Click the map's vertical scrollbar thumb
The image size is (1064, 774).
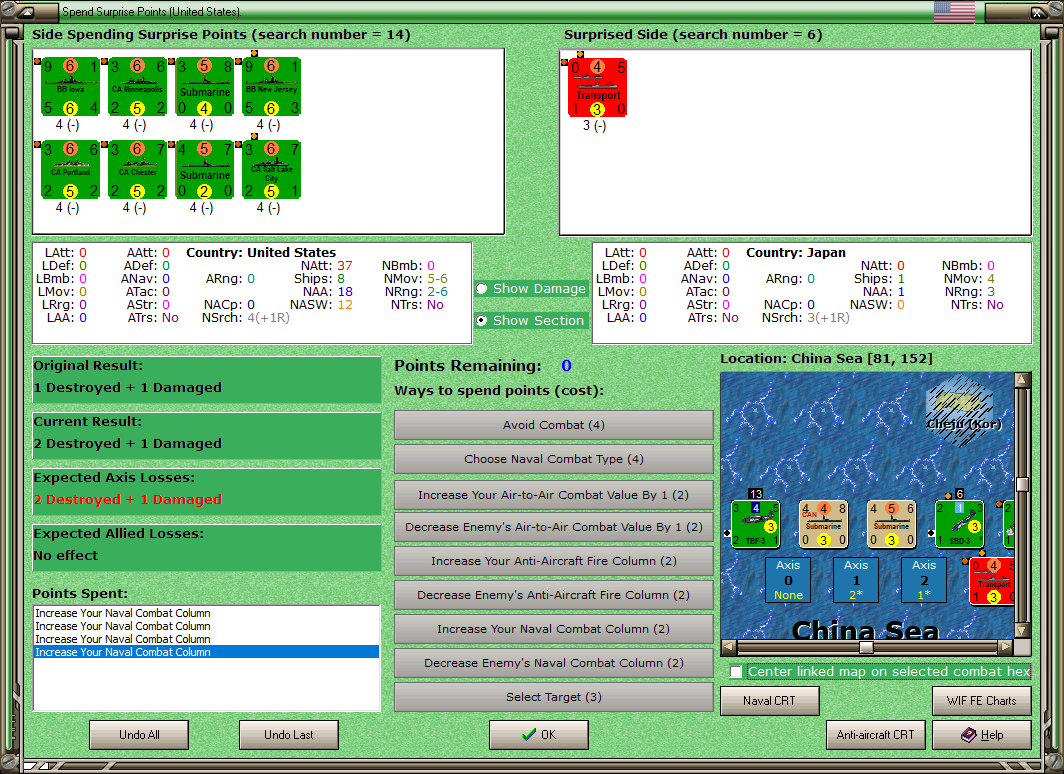point(1023,484)
